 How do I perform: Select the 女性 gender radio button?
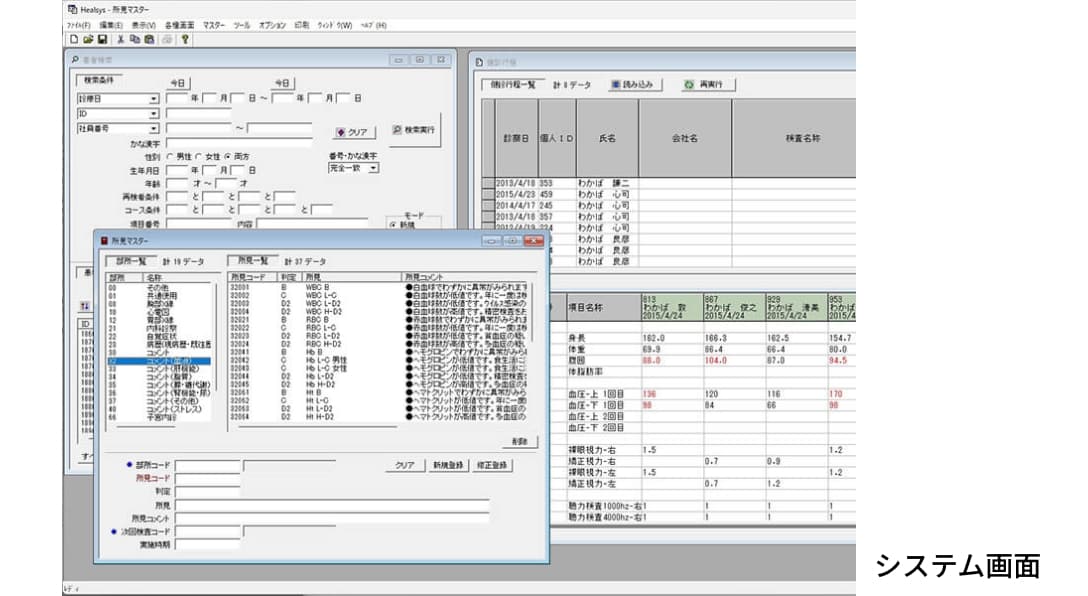199,157
